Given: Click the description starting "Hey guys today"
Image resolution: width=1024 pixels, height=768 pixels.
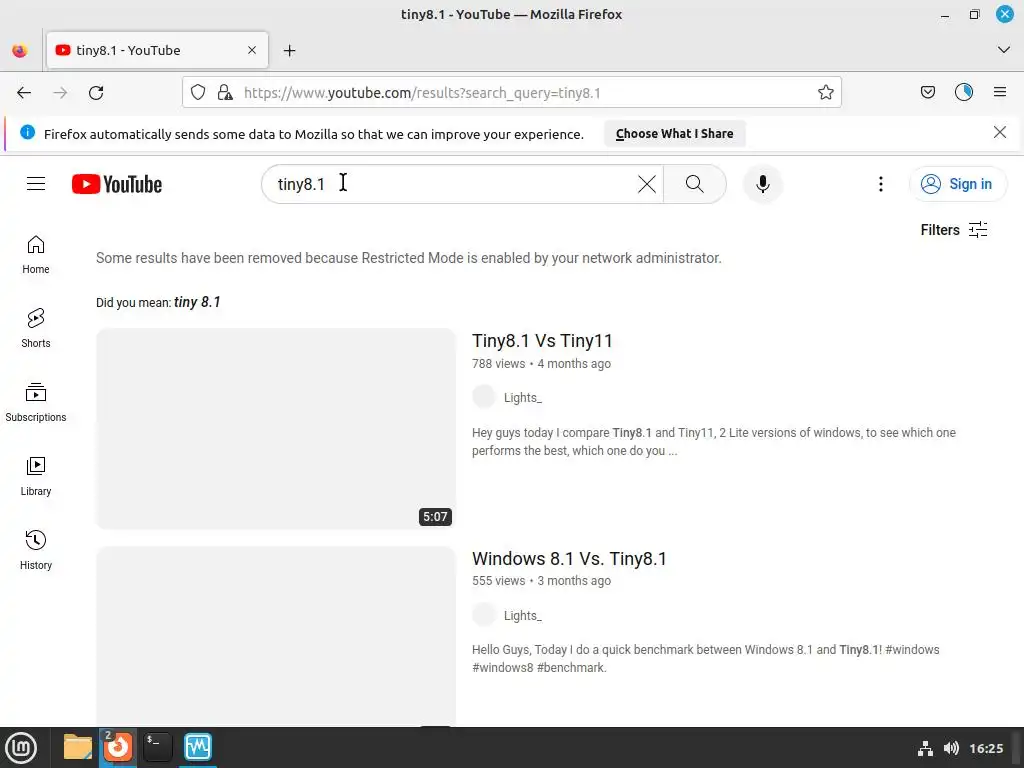Looking at the screenshot, I should pos(713,441).
